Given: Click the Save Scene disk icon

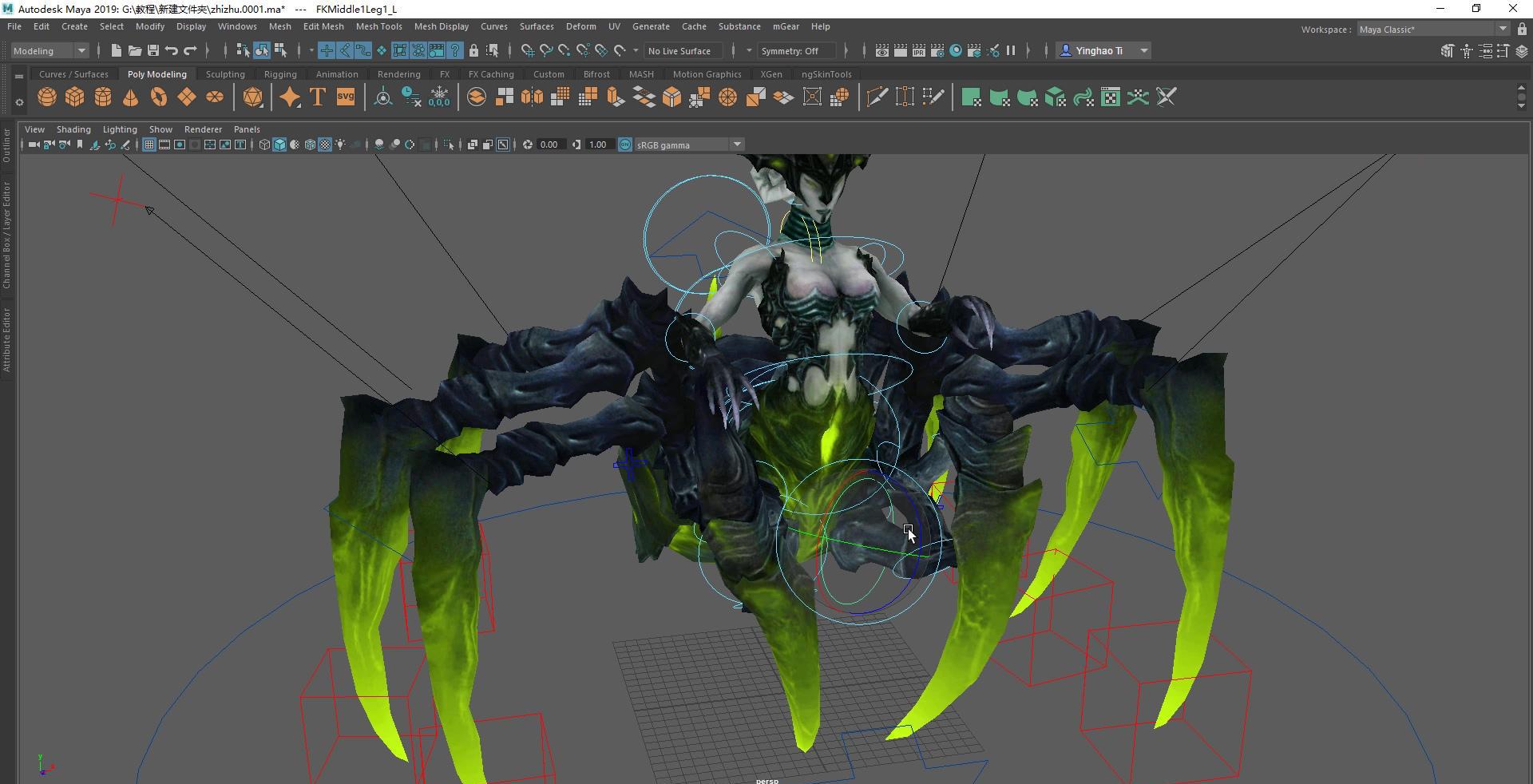Looking at the screenshot, I should click(153, 50).
